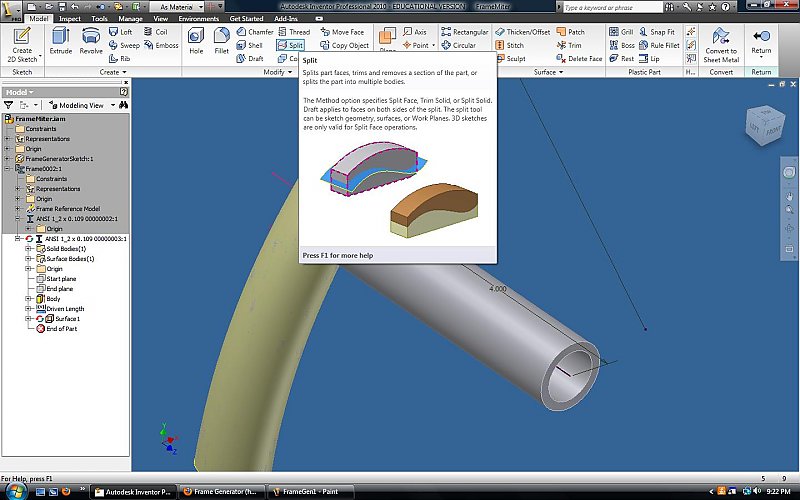
Task: Open the Model browser header dropdown
Action: (19, 92)
